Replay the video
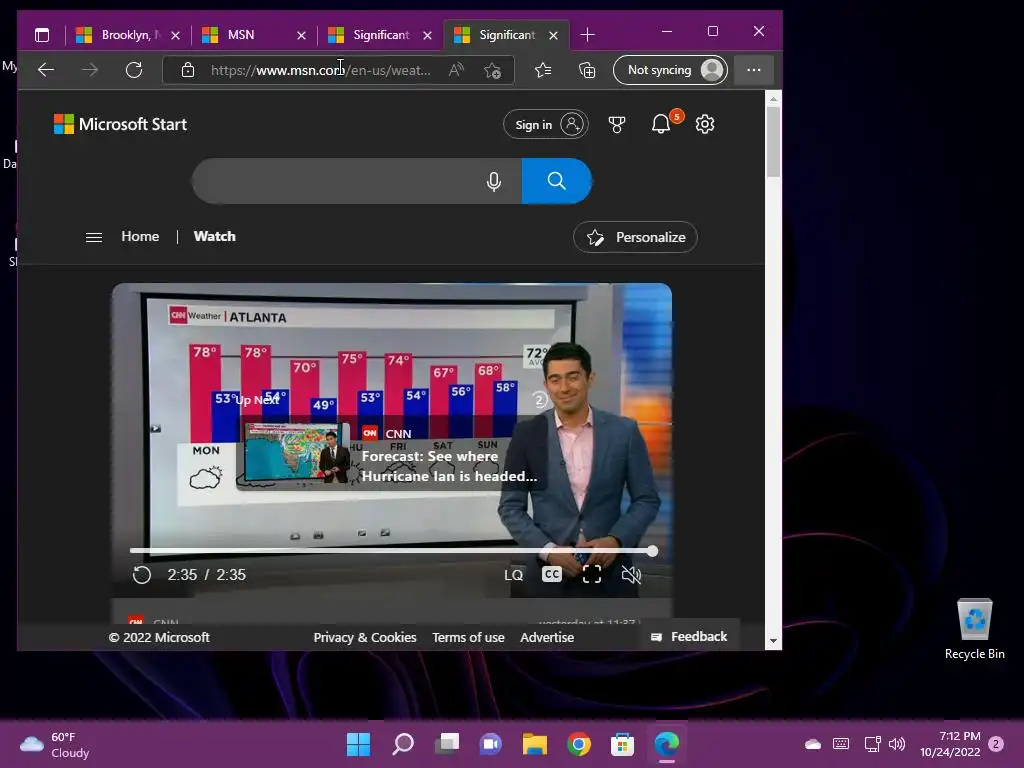Viewport: 1024px width, 768px height. [x=142, y=575]
